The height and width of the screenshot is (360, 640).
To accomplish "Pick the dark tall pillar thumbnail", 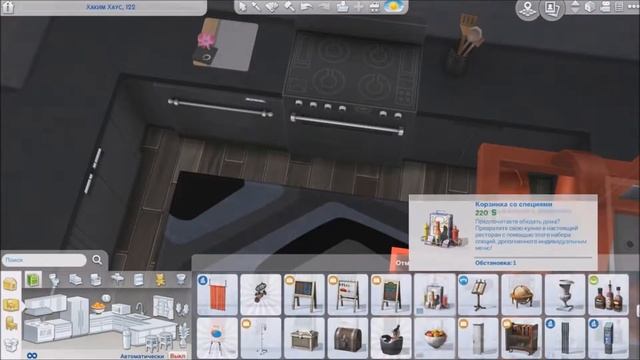I will coord(565,338).
